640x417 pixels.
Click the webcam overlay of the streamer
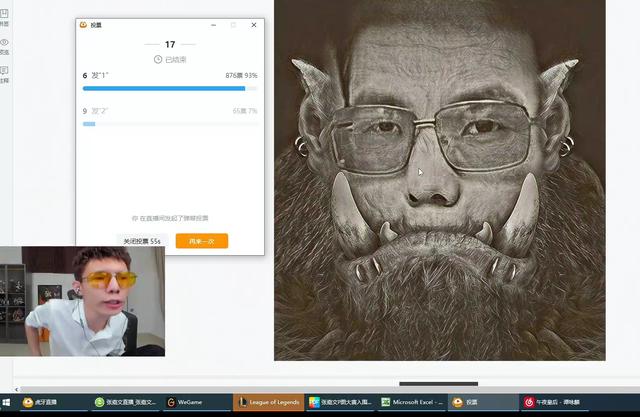[82, 301]
